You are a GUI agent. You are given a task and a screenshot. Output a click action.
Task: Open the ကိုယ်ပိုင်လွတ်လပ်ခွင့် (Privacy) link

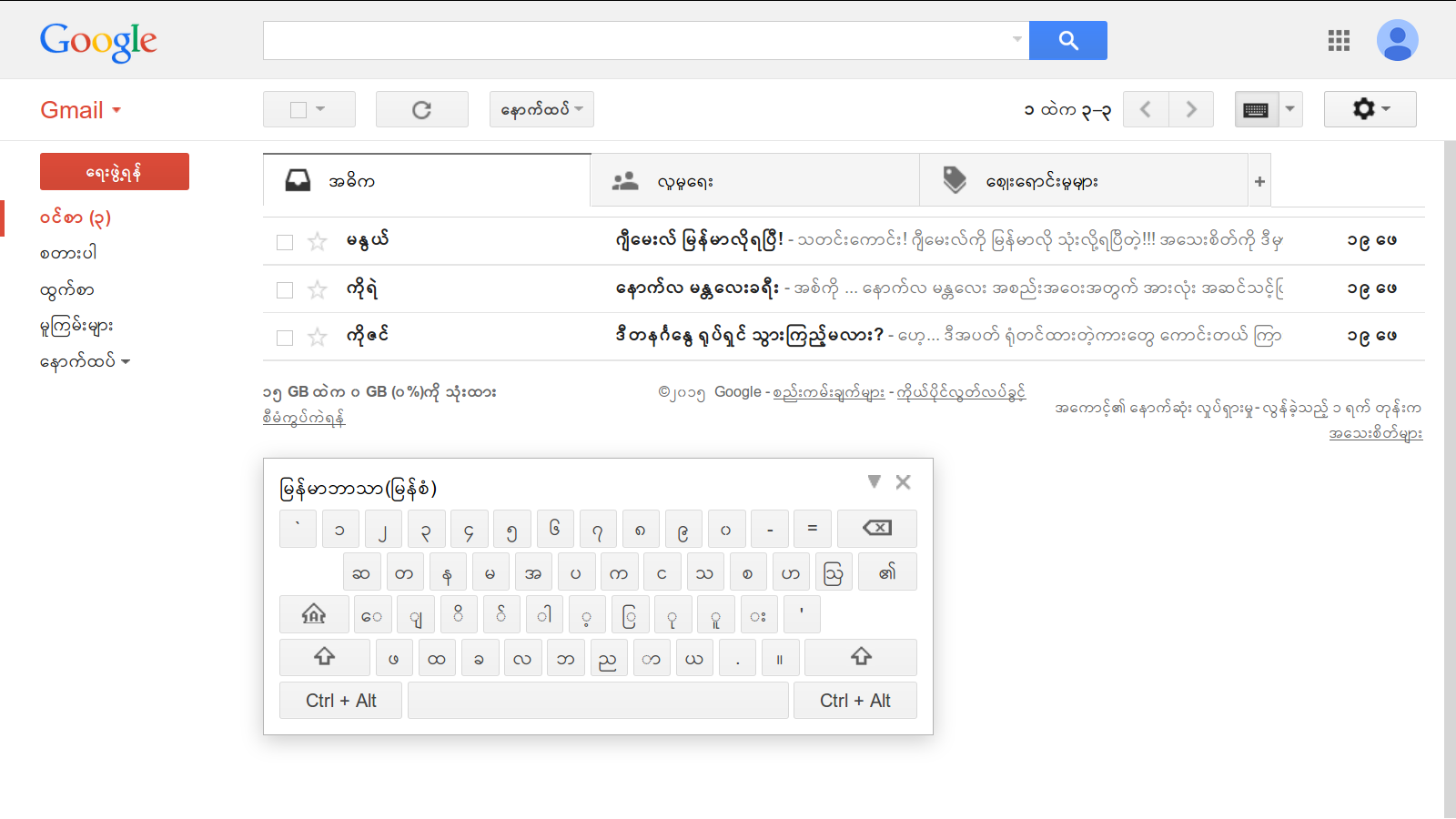(x=961, y=392)
